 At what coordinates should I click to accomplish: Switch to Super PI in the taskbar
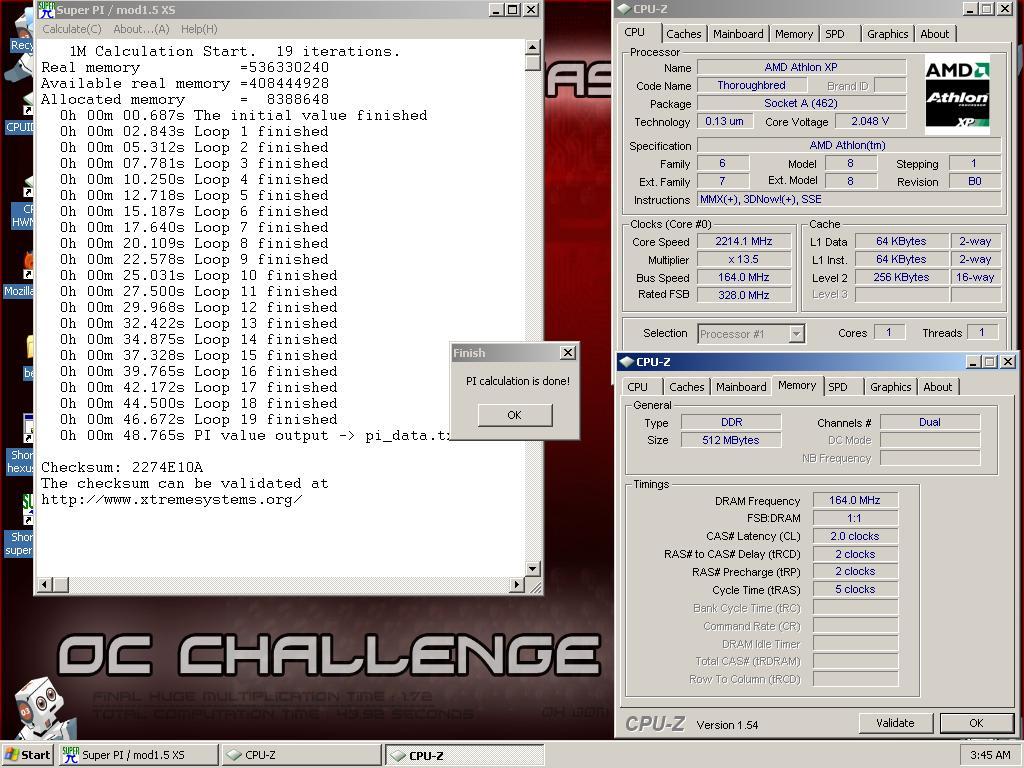pyautogui.click(x=138, y=755)
